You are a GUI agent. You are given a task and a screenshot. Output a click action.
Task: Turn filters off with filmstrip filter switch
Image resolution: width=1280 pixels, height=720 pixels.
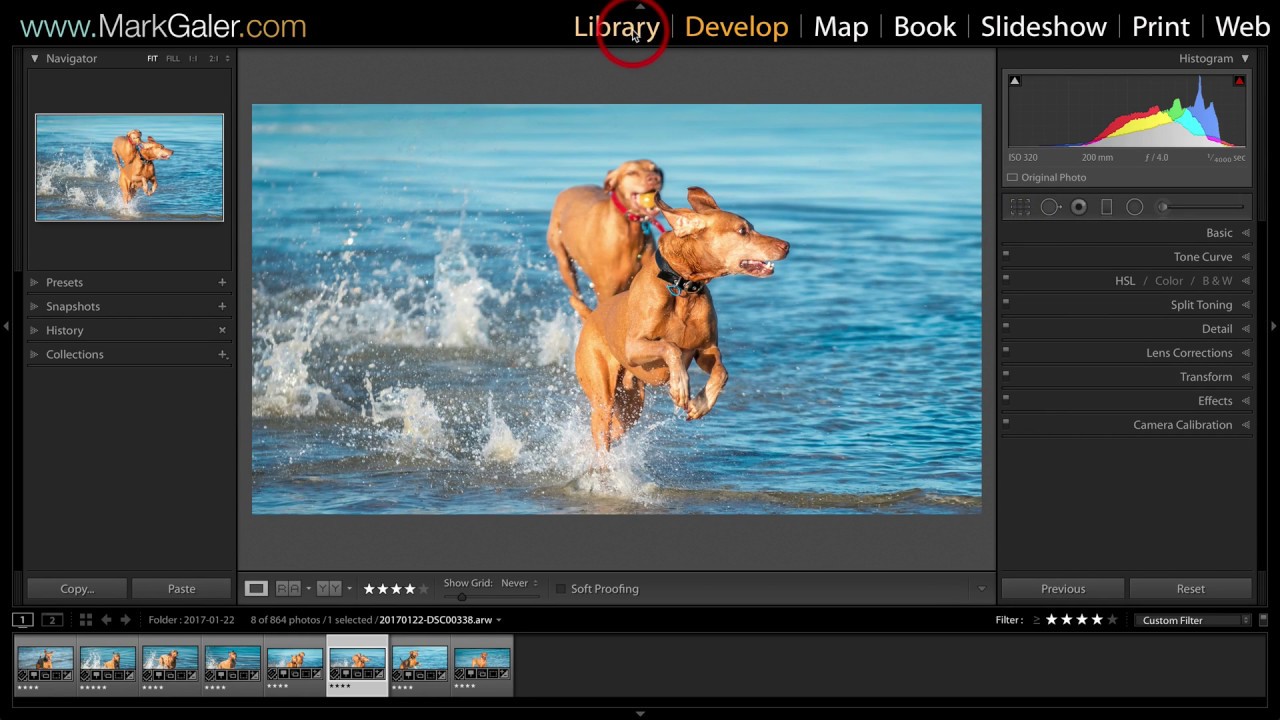(x=1263, y=620)
